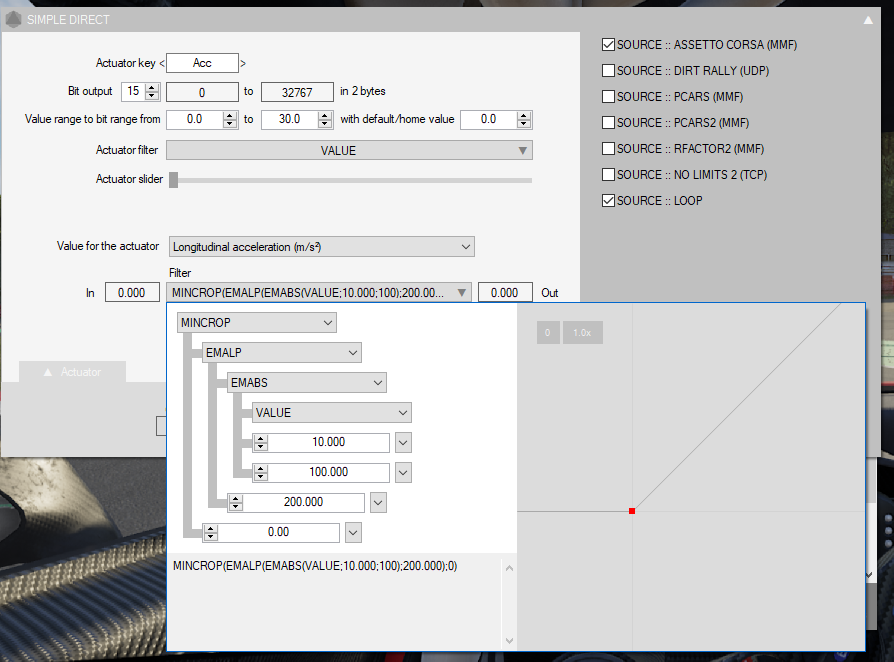Uncheck SOURCE :: ASSETTO CORSA (MMF)
The width and height of the screenshot is (894, 662).
pos(608,44)
